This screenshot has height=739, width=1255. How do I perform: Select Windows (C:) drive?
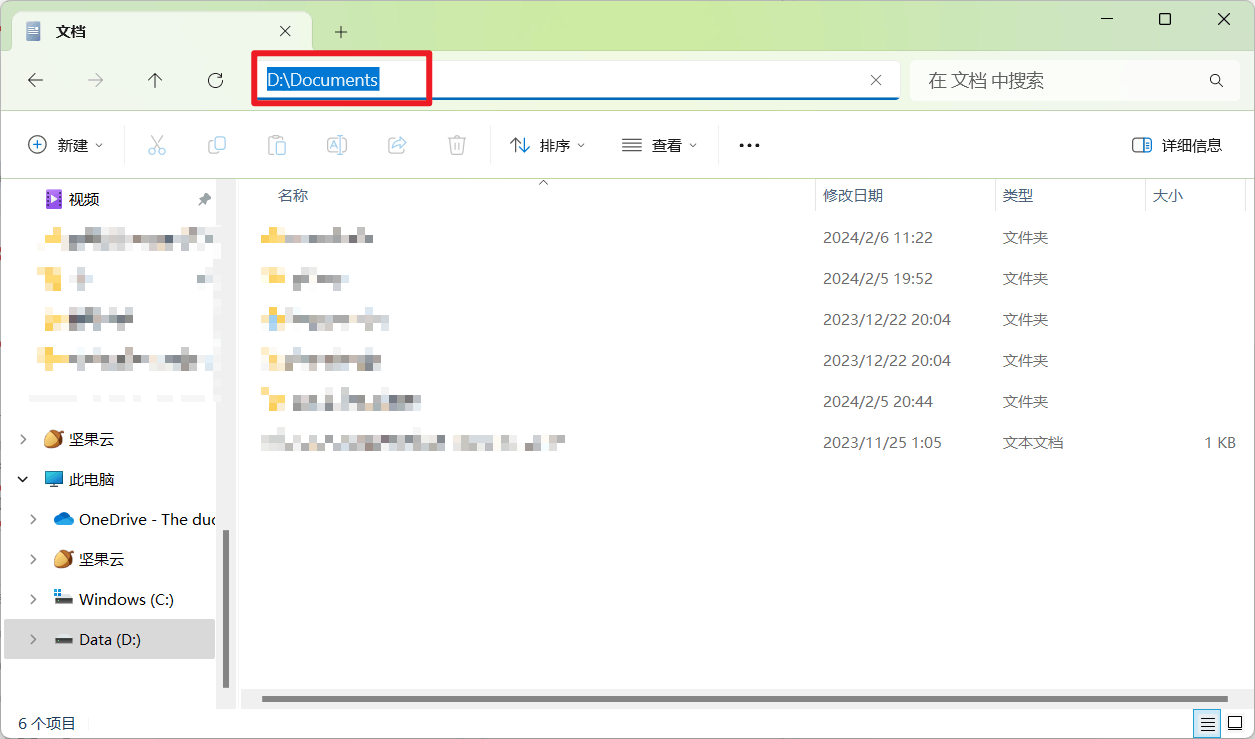[x=126, y=599]
